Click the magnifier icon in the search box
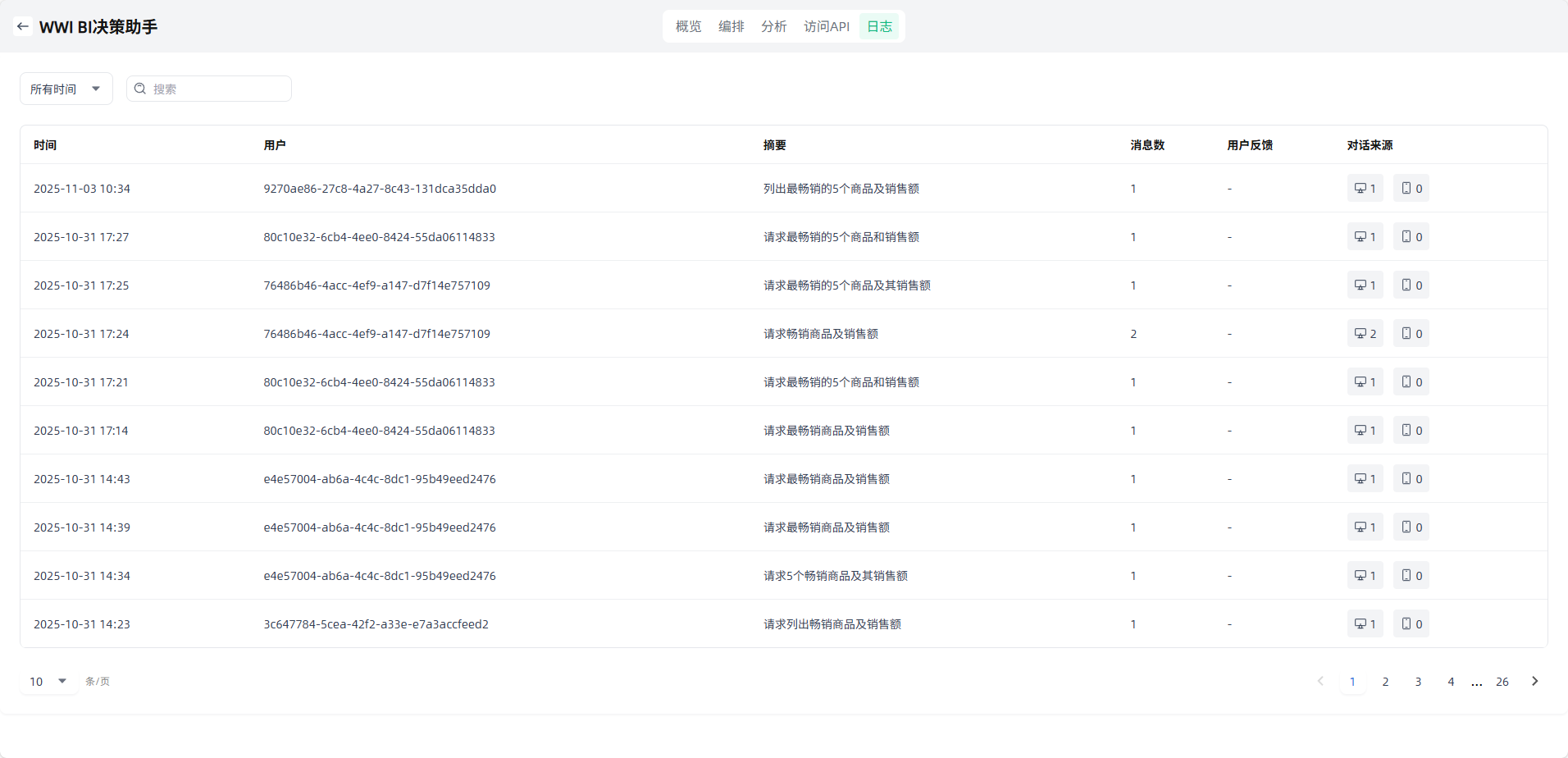The height and width of the screenshot is (758, 1568). pos(140,89)
